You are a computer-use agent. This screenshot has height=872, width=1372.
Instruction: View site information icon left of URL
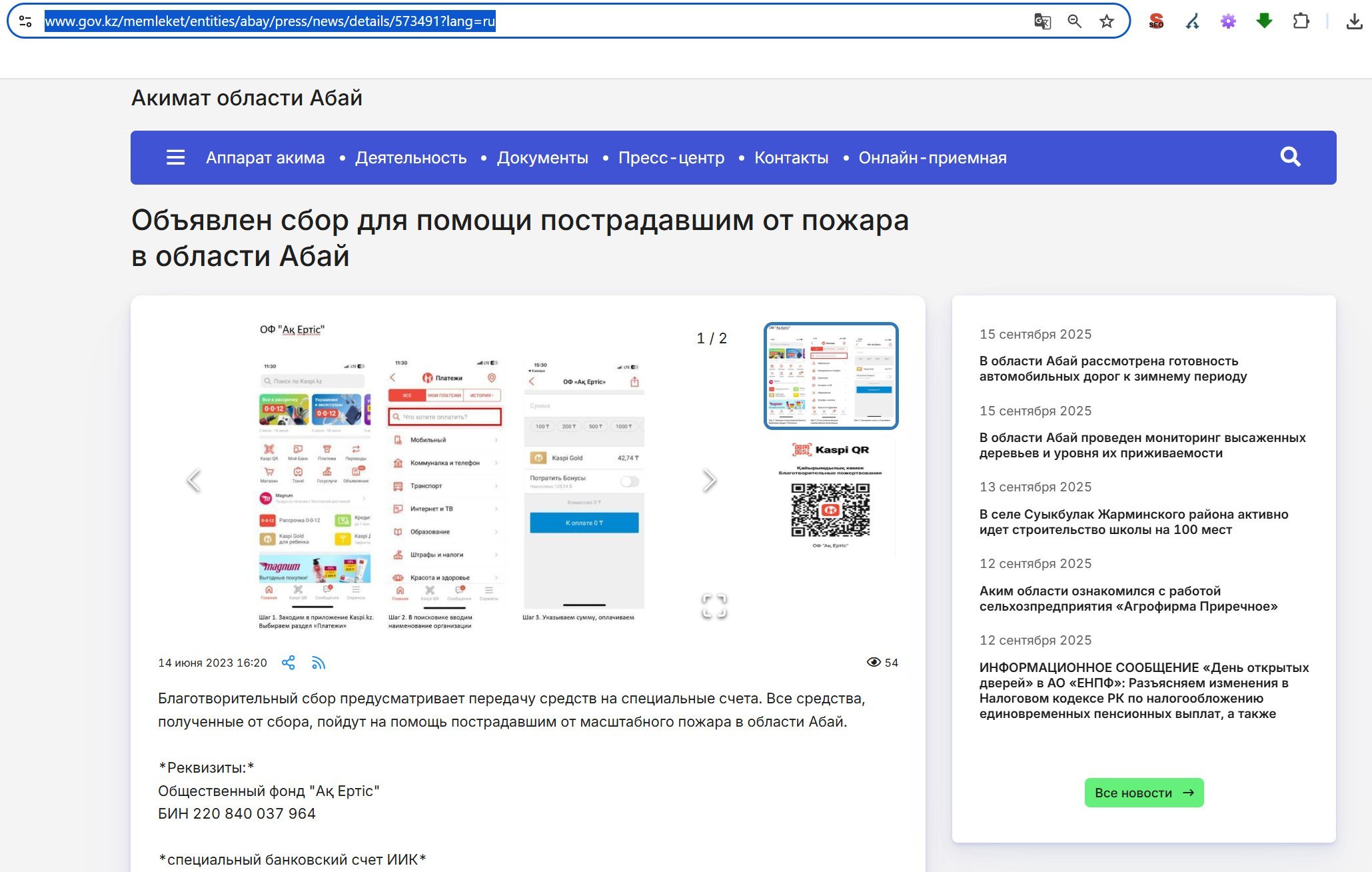point(25,21)
